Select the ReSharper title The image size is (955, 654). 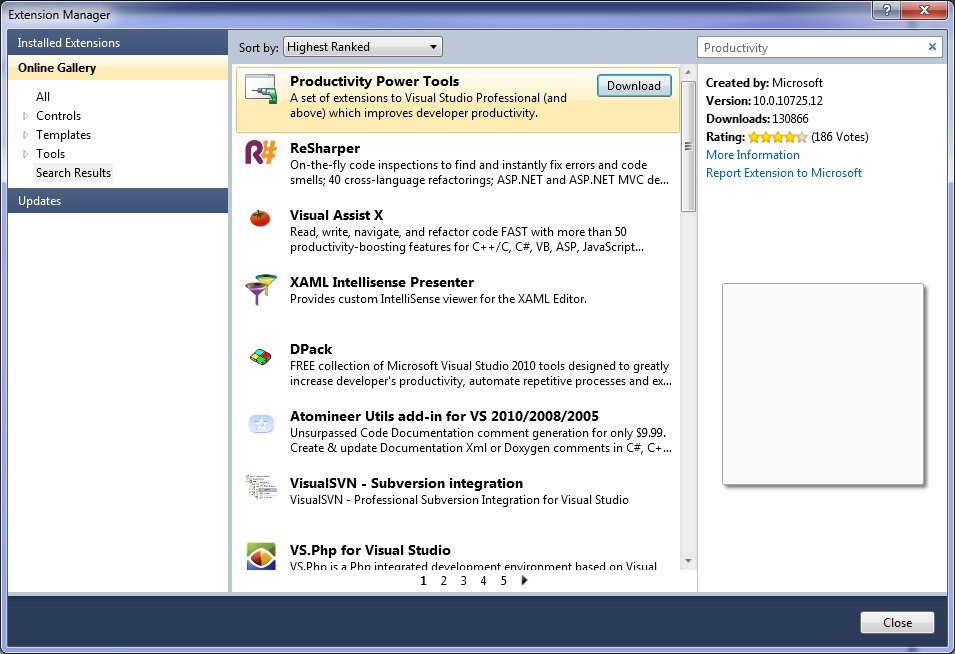click(x=325, y=148)
